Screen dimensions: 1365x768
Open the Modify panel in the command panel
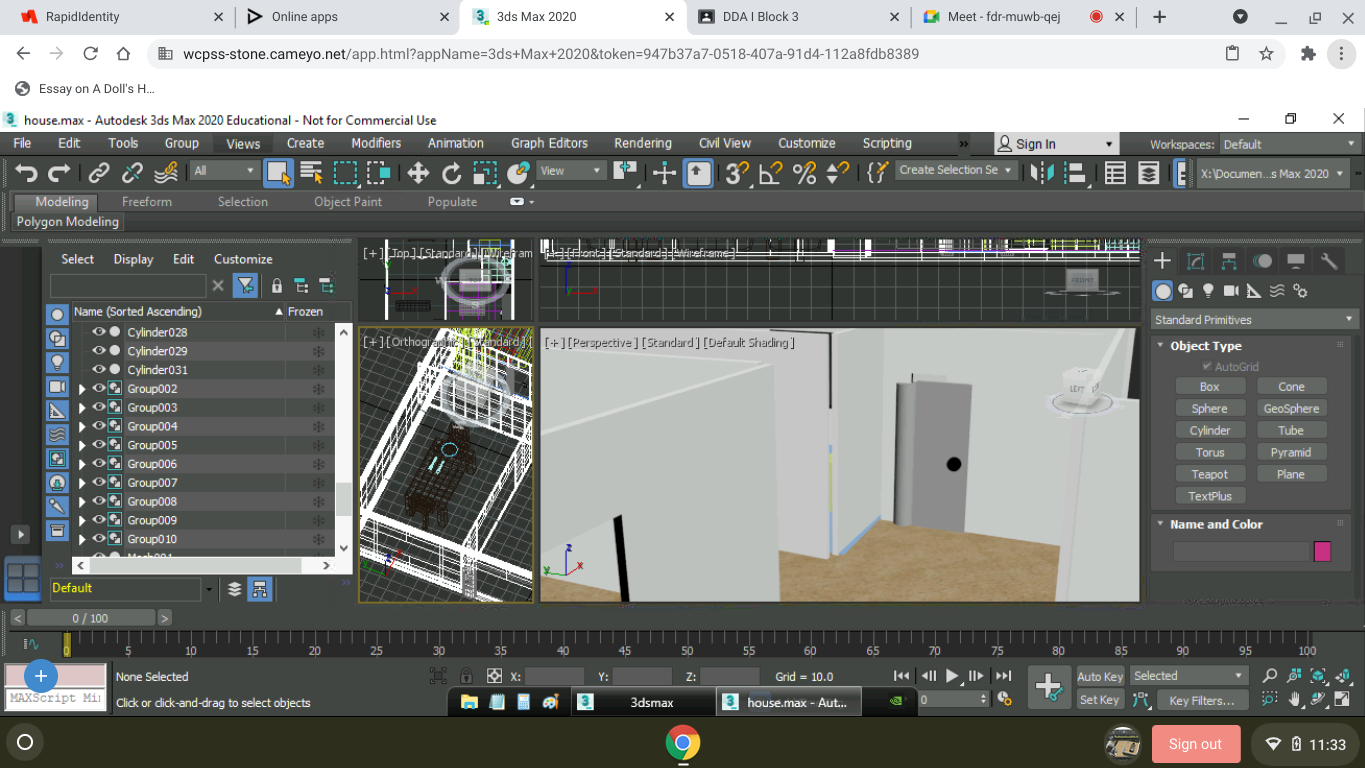pos(1193,260)
